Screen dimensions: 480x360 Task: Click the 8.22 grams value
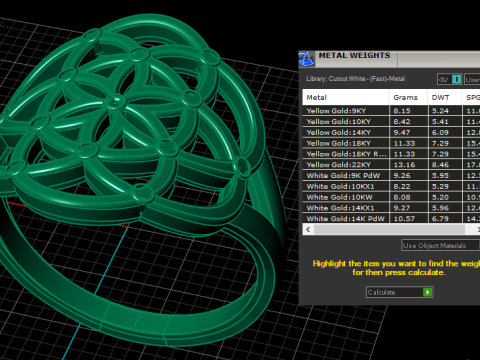[402, 186]
